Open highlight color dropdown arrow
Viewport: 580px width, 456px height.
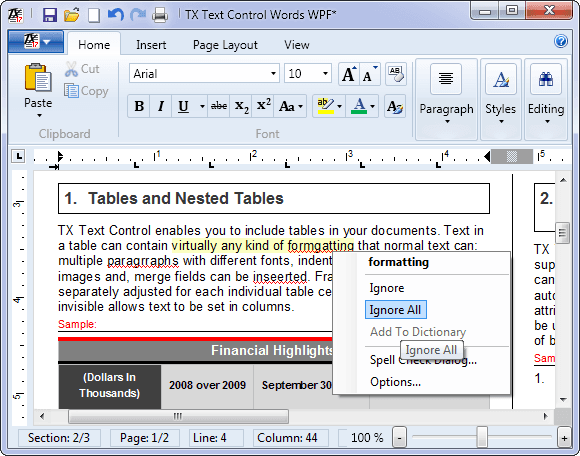click(339, 107)
